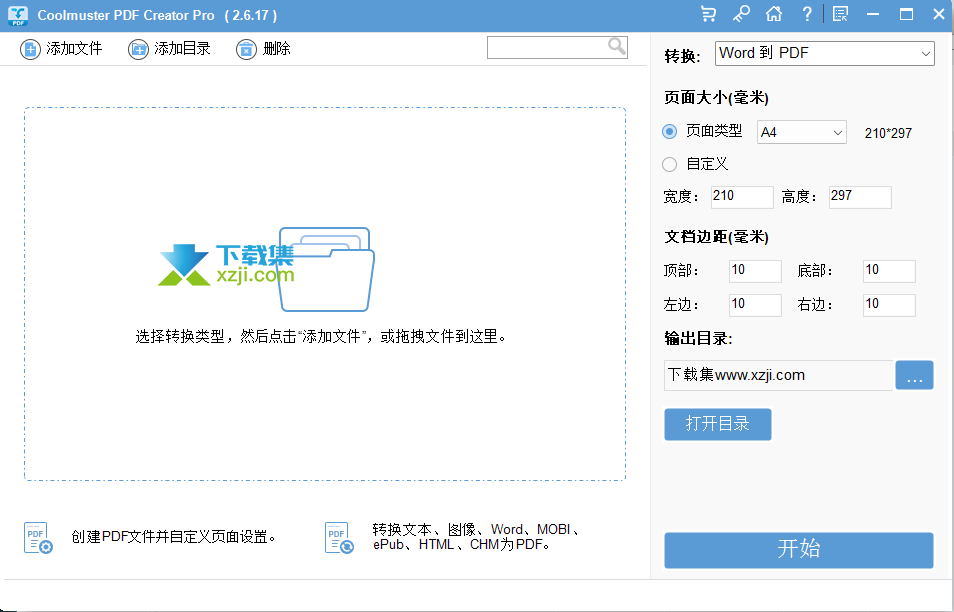
Task: Click the '输出目录:' label
Action: pos(698,339)
